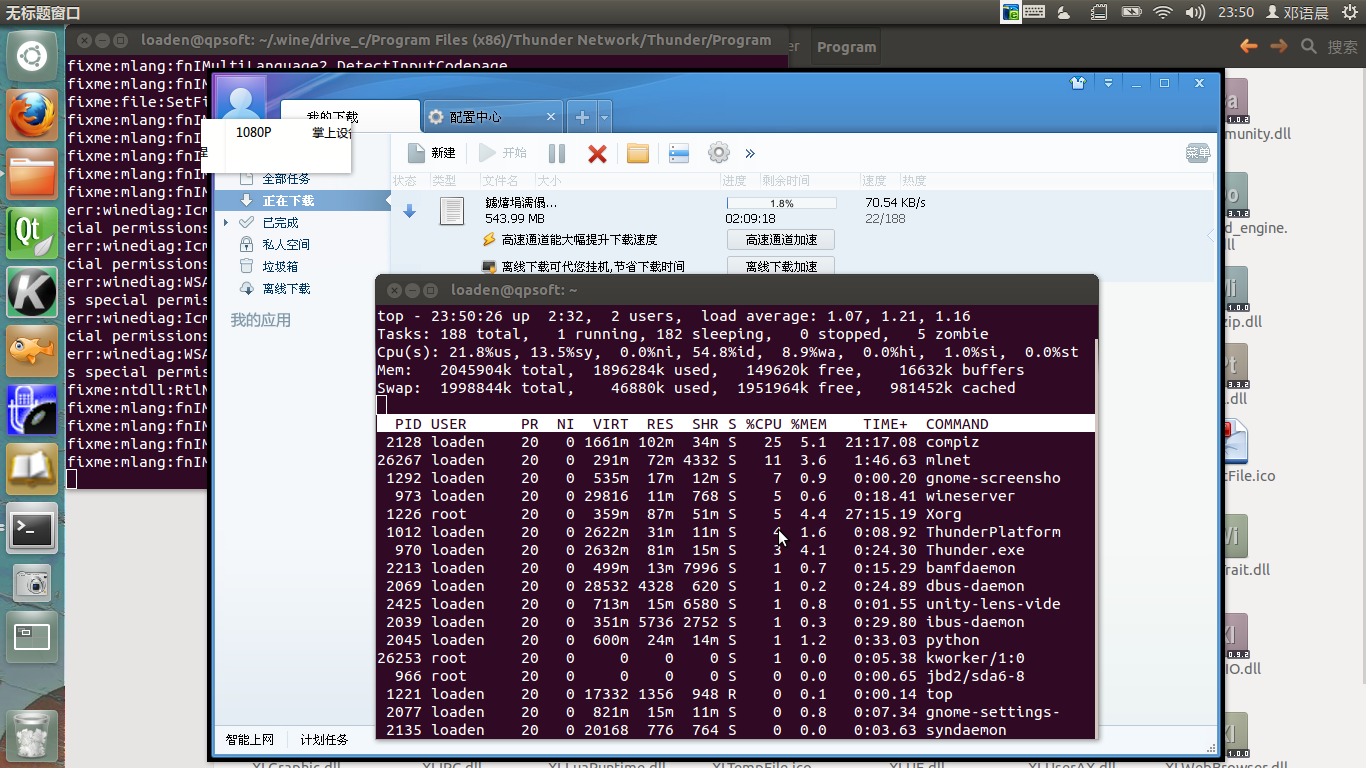The width and height of the screenshot is (1366, 768).
Task: Click the orange back arrow in file manager
Action: (1248, 46)
